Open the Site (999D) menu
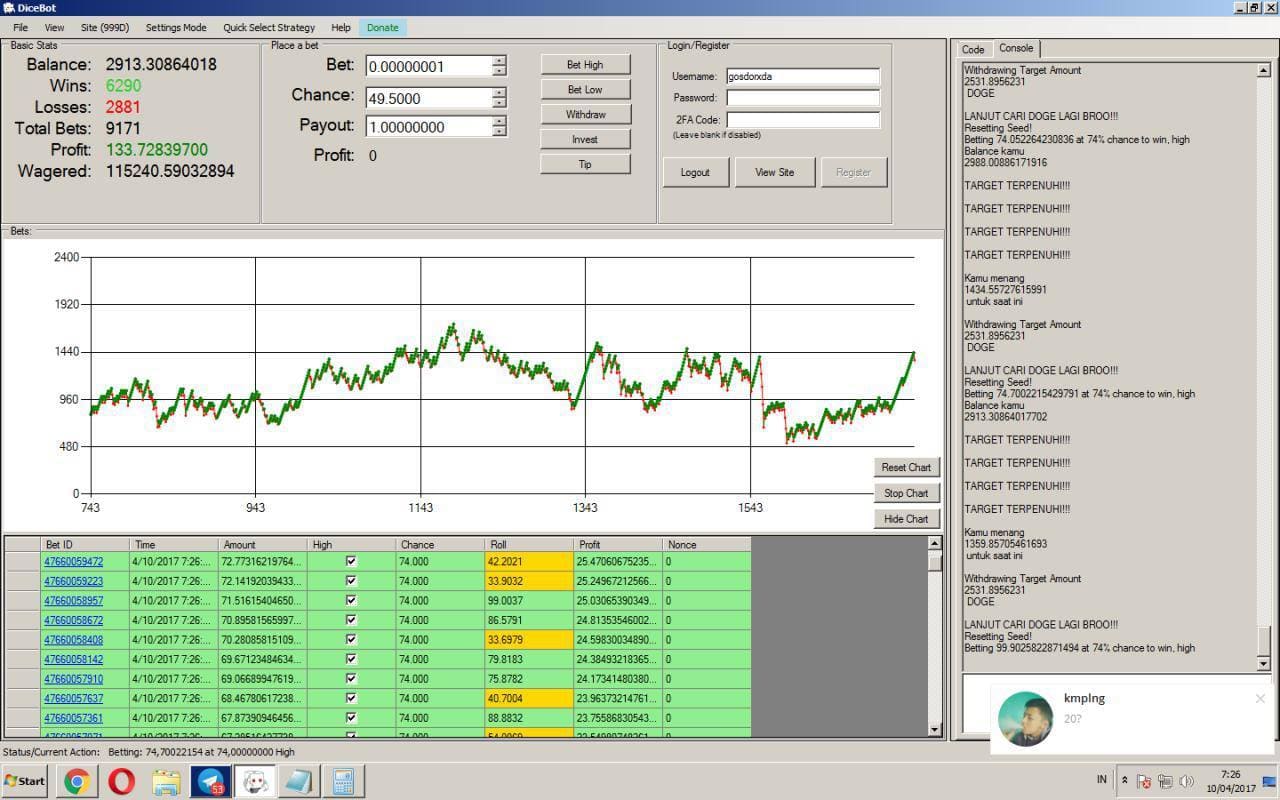 (x=105, y=28)
